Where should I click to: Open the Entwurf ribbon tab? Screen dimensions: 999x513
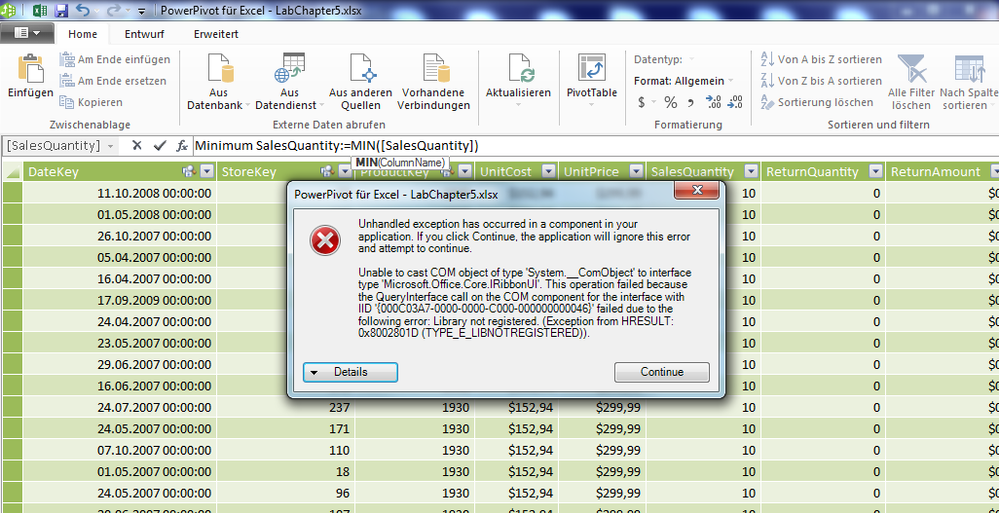coord(146,34)
